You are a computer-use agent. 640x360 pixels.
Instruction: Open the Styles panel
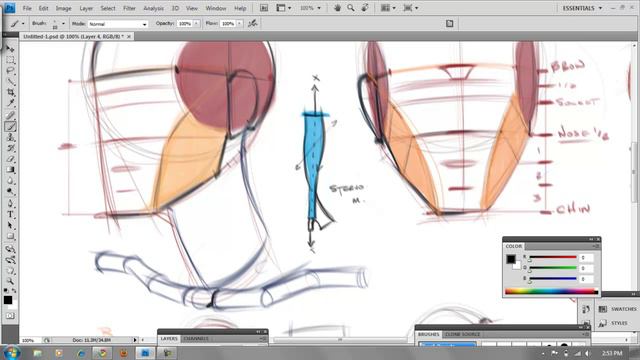coord(613,323)
